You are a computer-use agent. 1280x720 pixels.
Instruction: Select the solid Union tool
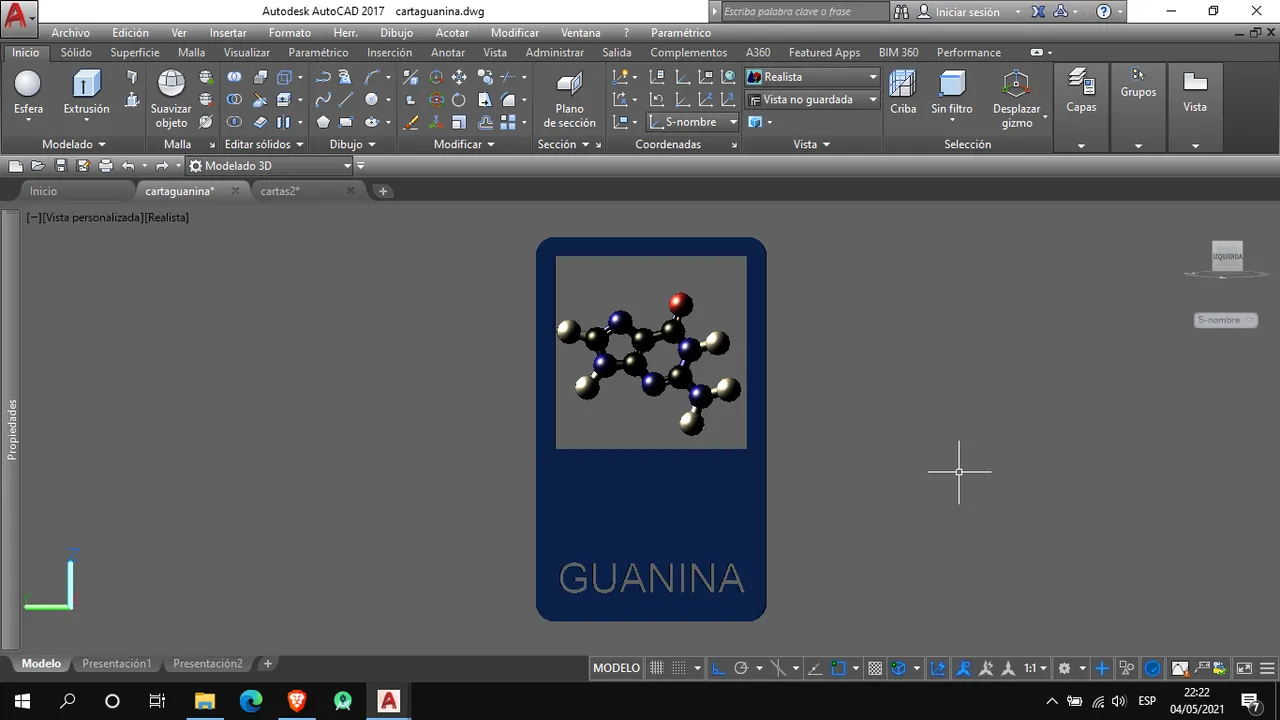coord(234,77)
